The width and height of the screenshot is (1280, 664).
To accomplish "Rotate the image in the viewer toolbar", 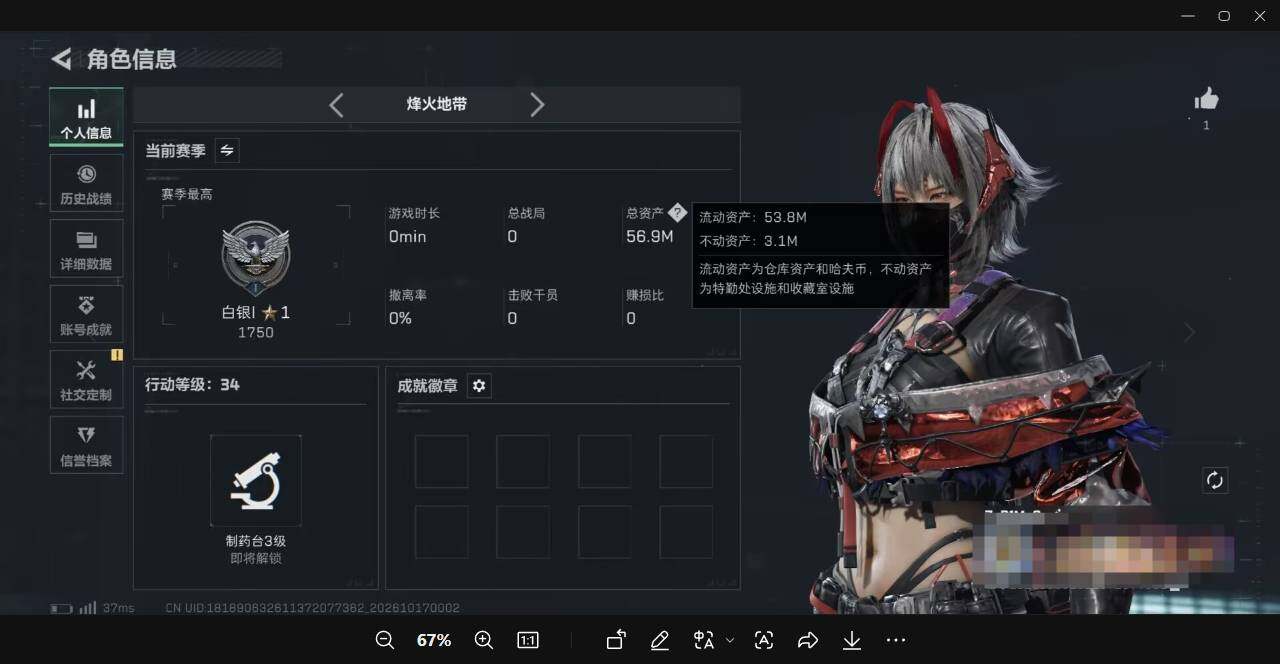I will point(616,640).
